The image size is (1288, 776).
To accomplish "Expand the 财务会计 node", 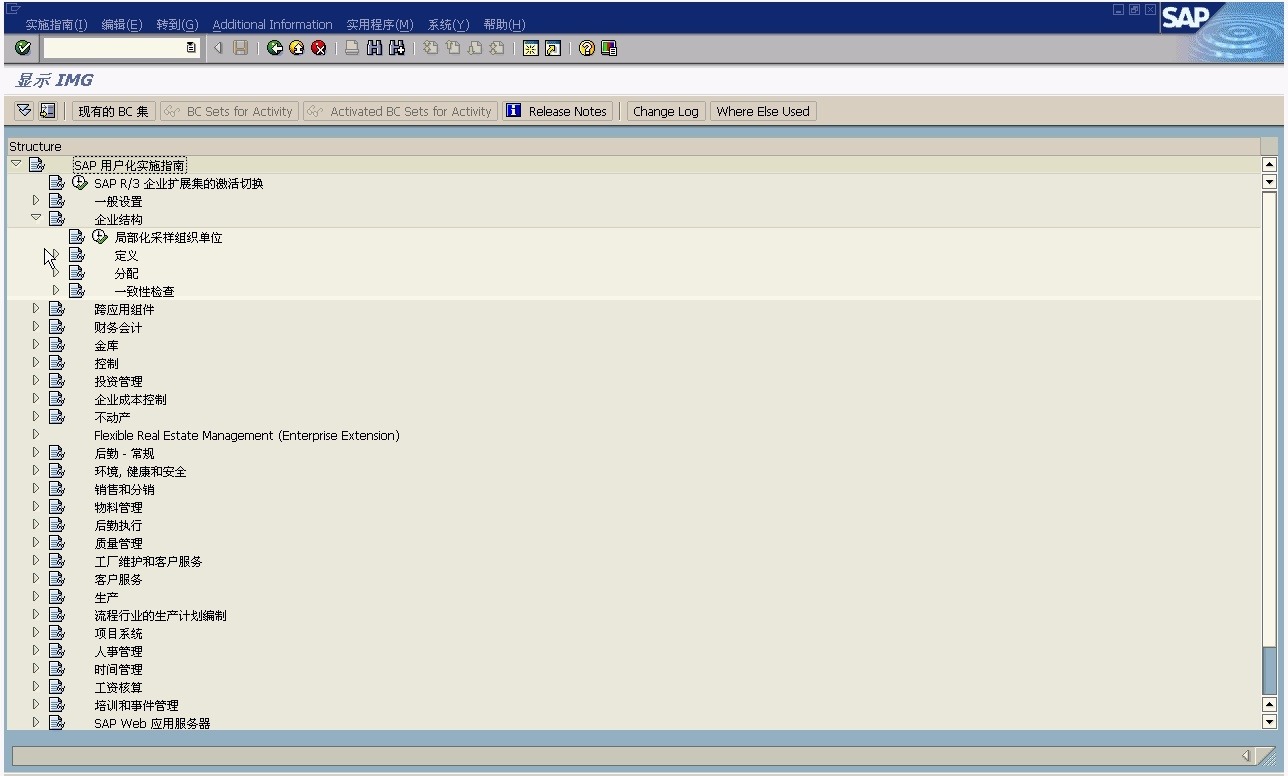I will (36, 326).
